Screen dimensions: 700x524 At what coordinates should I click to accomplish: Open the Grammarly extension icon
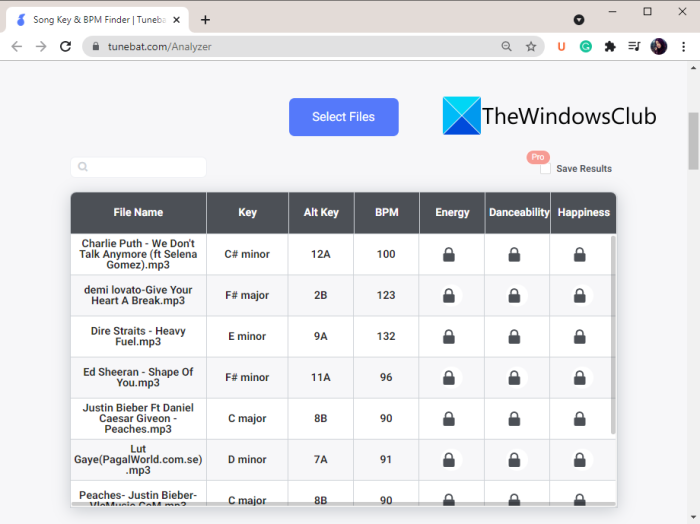tap(586, 46)
